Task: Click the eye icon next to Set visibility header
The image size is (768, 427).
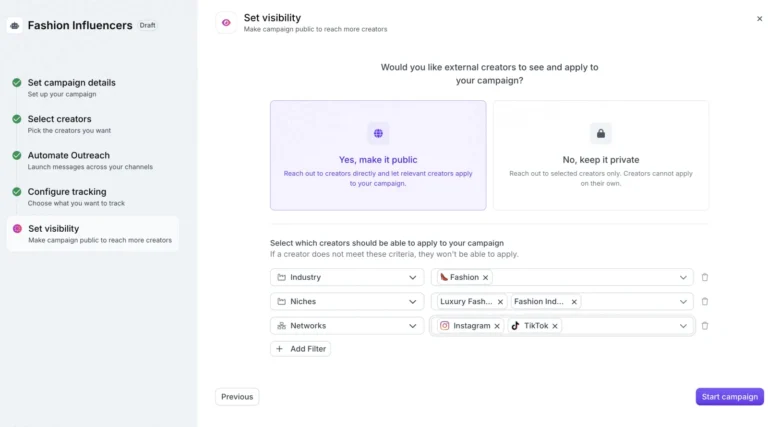Action: click(226, 23)
